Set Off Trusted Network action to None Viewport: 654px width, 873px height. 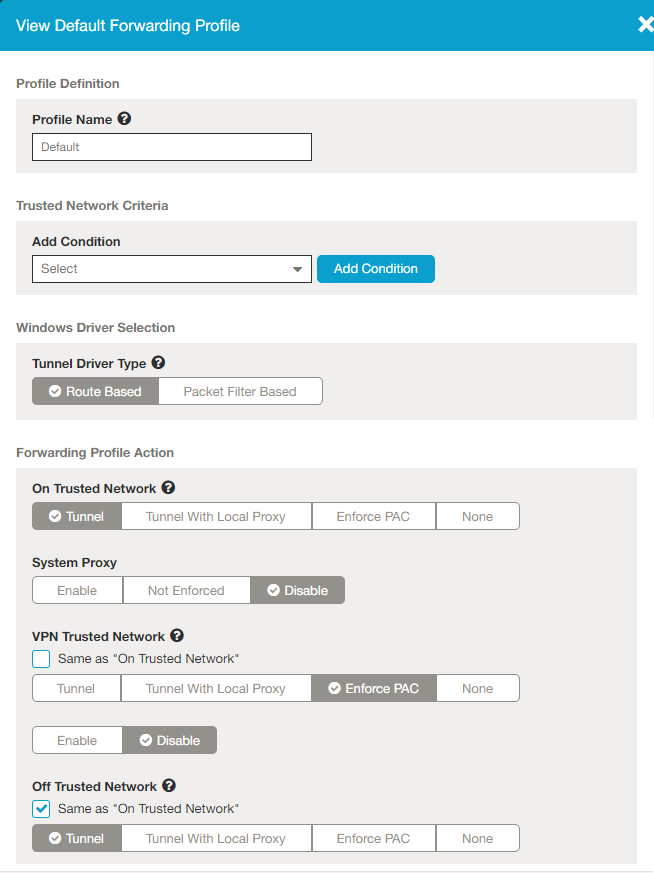point(477,838)
